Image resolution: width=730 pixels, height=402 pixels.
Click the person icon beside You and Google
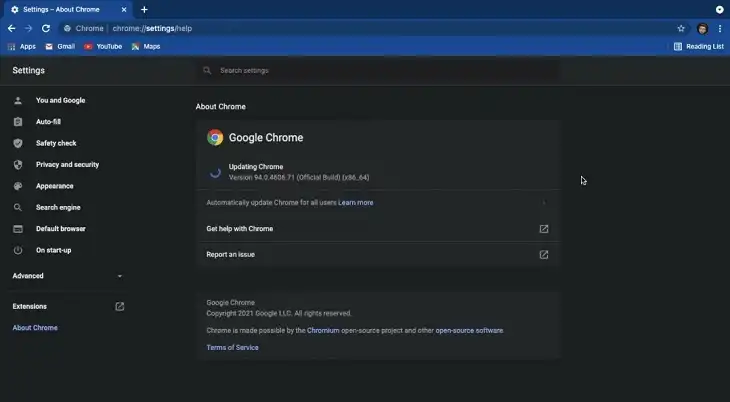coord(18,100)
